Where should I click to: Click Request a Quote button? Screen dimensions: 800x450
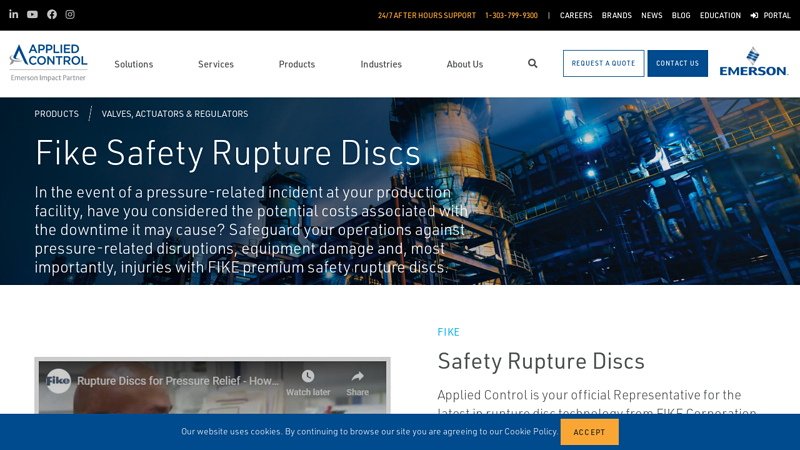(604, 63)
